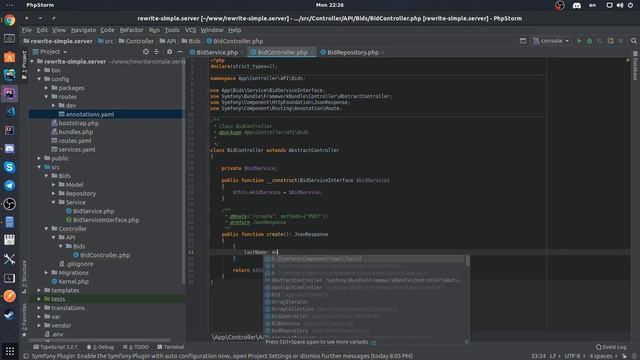
Task: Collapse the config folder
Action: pyautogui.click(x=39, y=79)
